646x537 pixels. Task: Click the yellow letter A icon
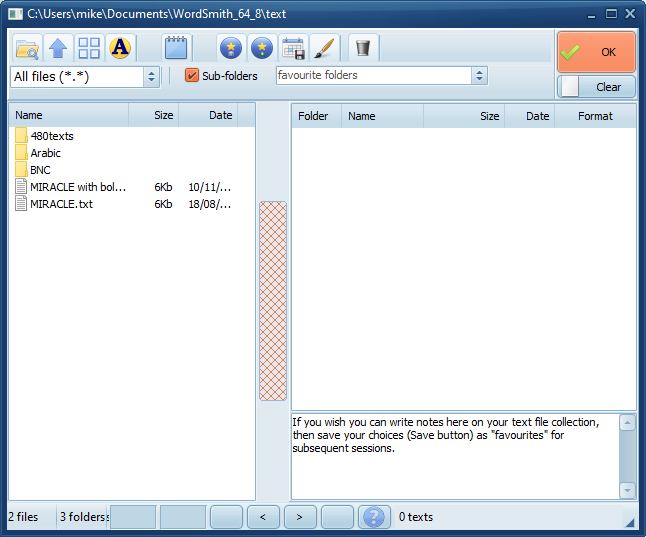pyautogui.click(x=120, y=48)
